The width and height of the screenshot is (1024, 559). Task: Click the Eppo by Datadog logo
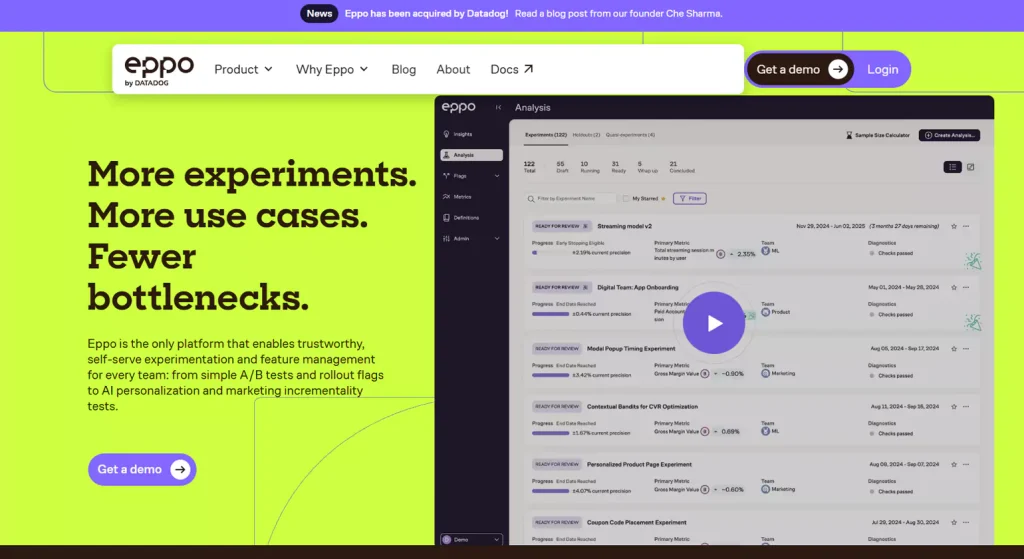[159, 71]
